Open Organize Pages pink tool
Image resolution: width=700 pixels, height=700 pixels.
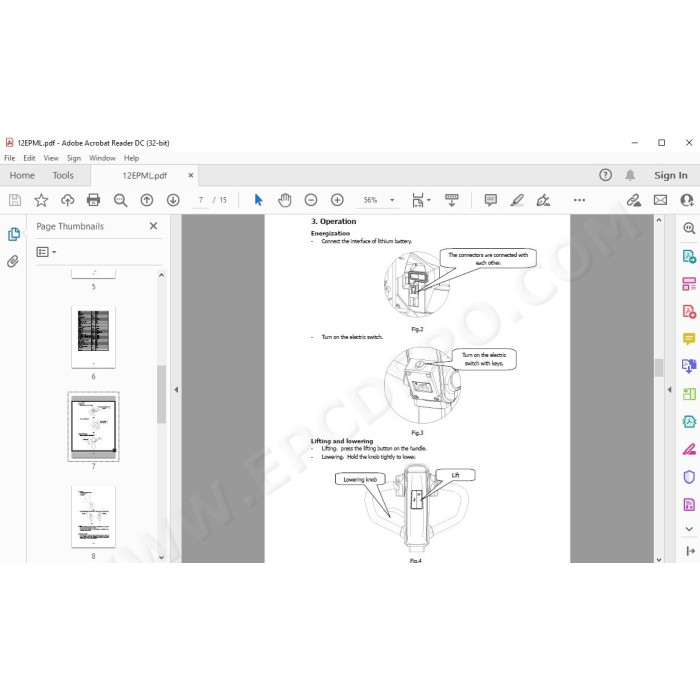pos(689,283)
